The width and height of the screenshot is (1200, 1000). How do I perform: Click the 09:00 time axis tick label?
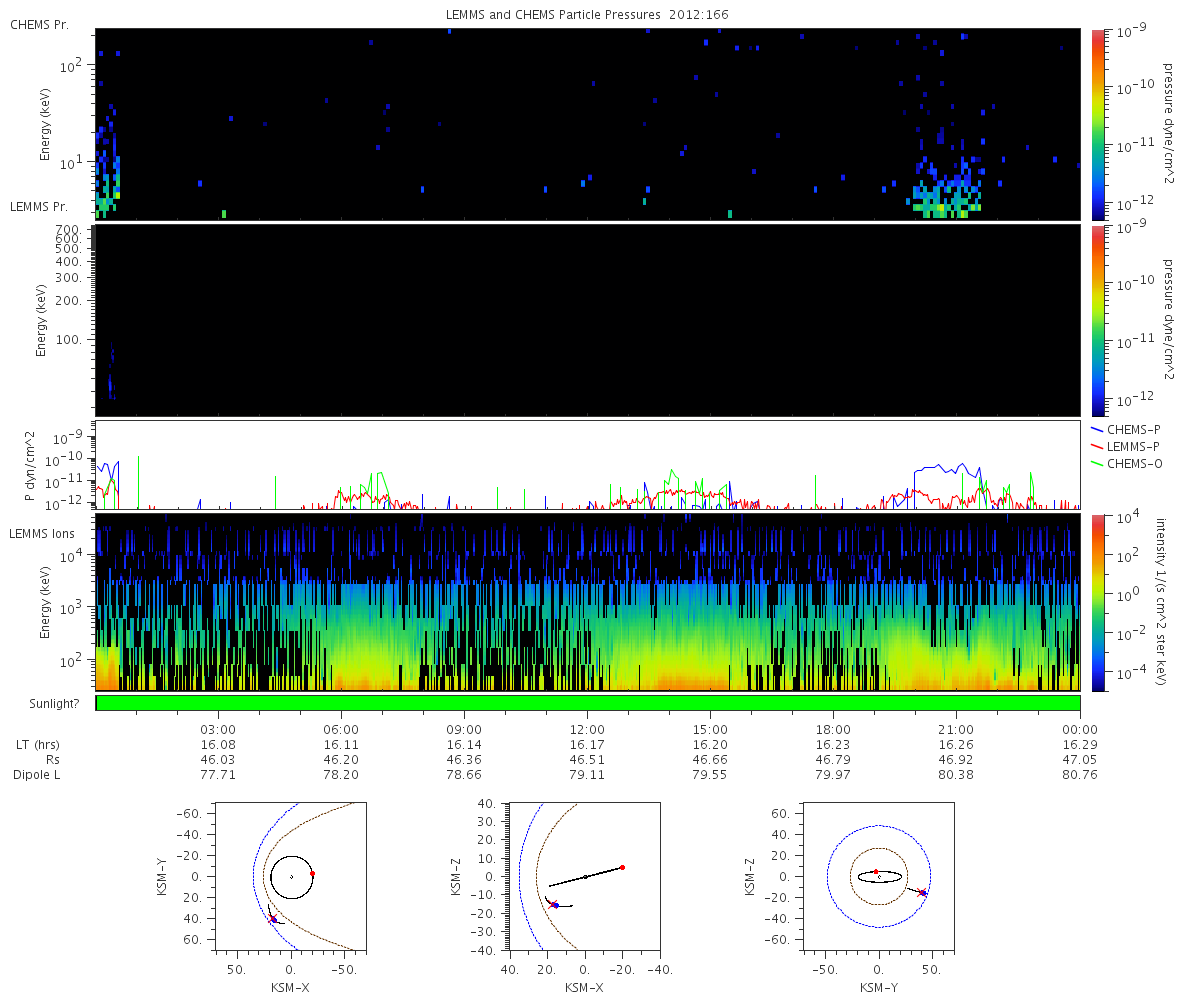click(464, 729)
